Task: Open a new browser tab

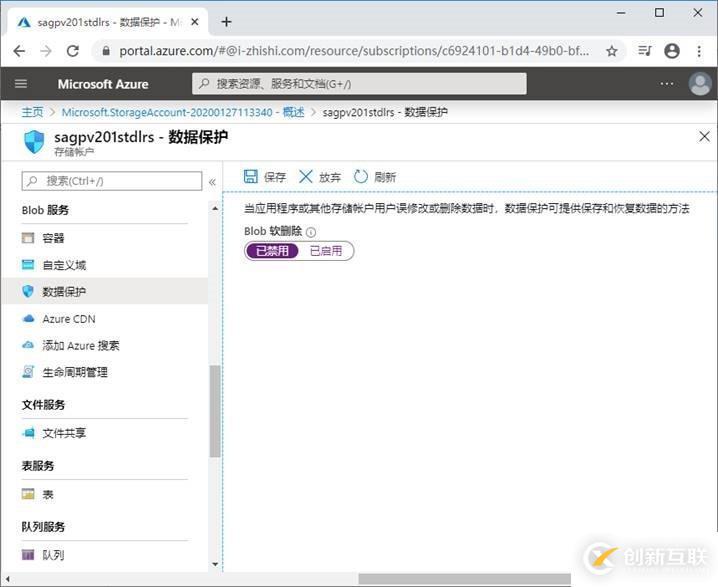Action: point(226,22)
